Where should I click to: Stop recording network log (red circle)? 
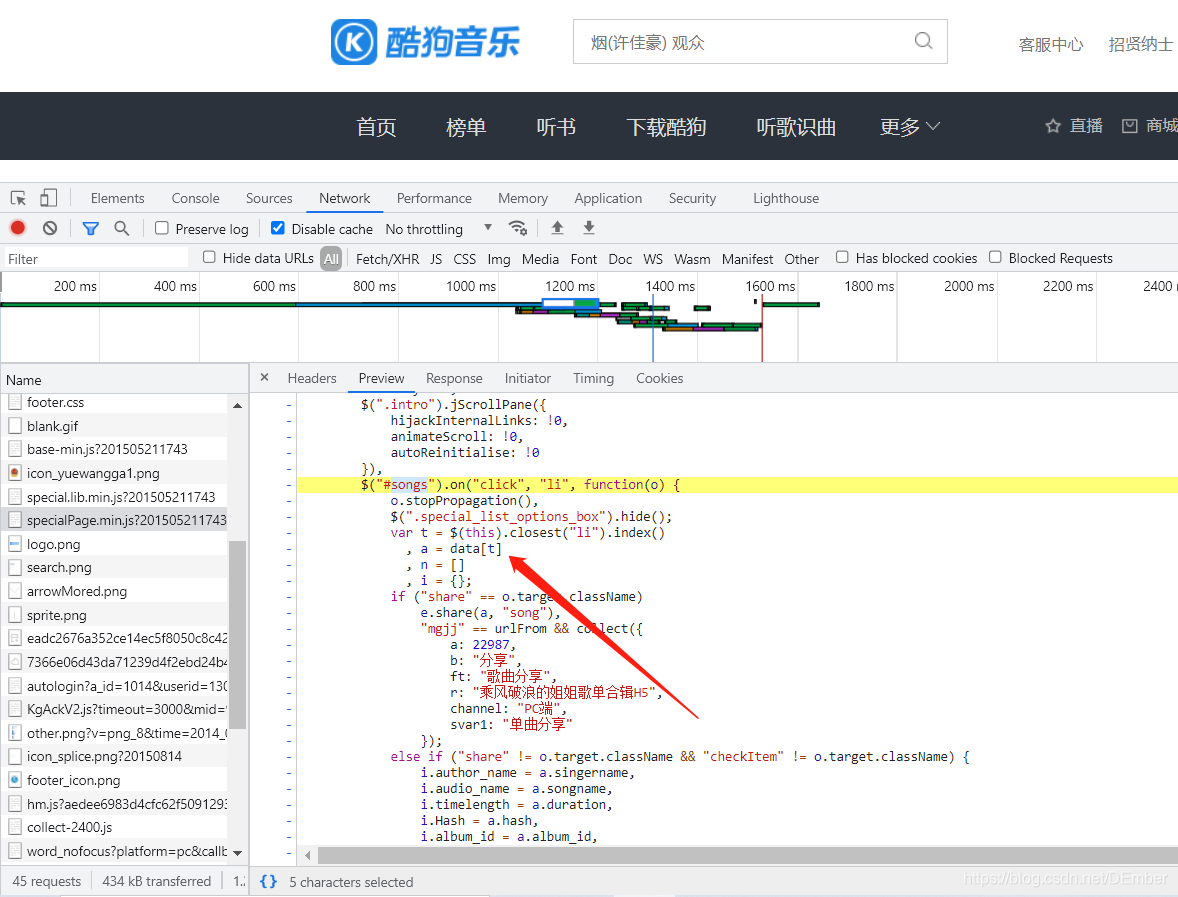[18, 228]
